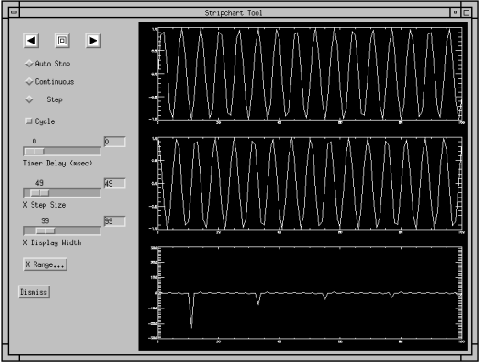Viewport: 480px width, 364px height.
Task: Open the X Range... dialog button
Action: point(45,264)
